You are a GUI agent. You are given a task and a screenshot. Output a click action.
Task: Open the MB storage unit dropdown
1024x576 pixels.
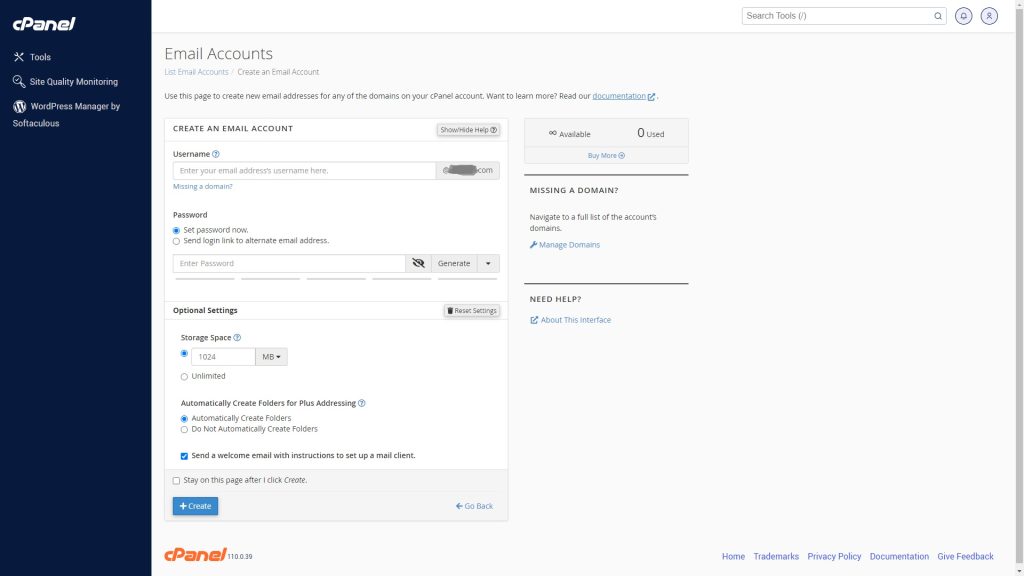271,357
